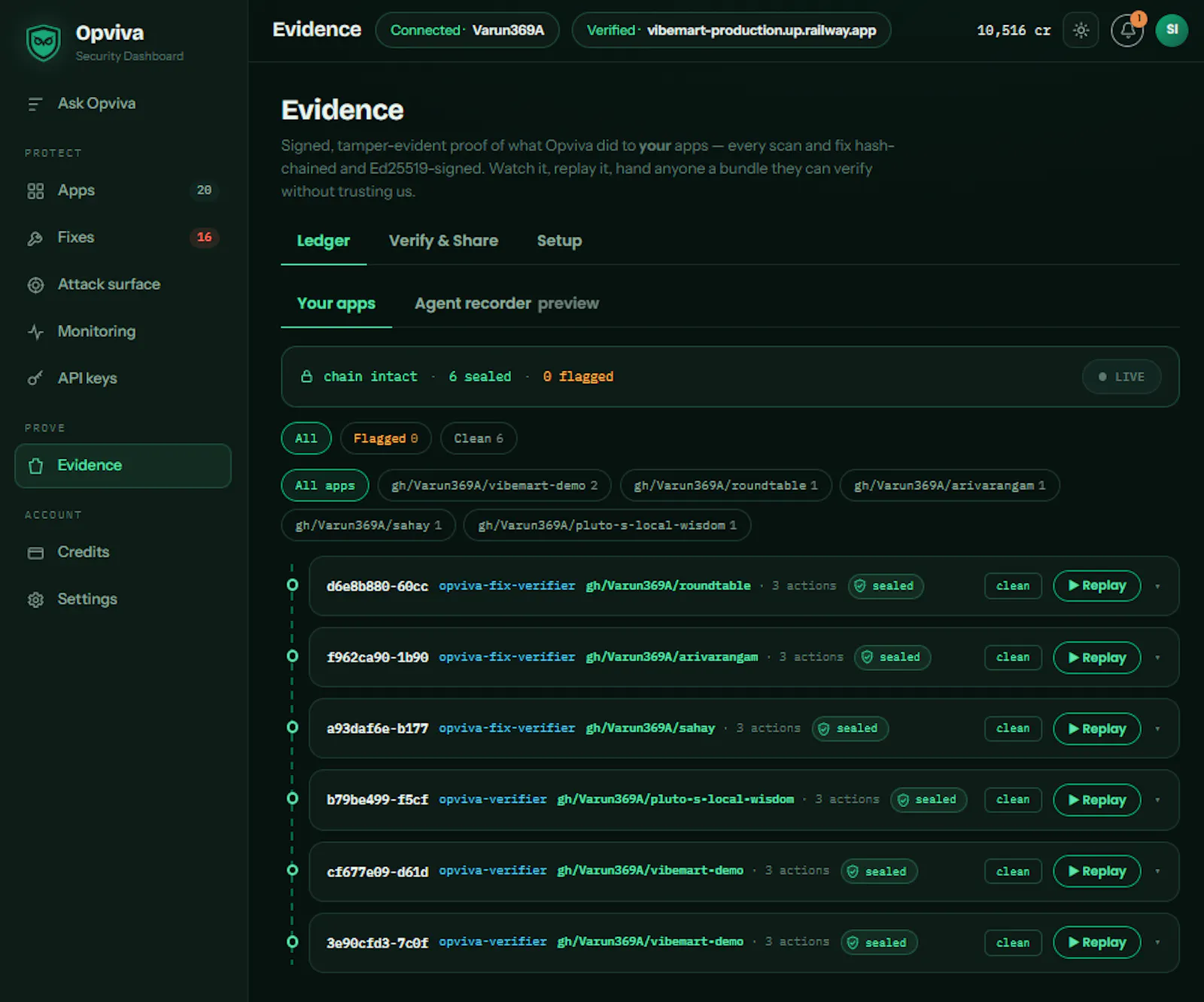The height and width of the screenshot is (1002, 1204).
Task: Open the Credits page
Action: [x=122, y=552]
